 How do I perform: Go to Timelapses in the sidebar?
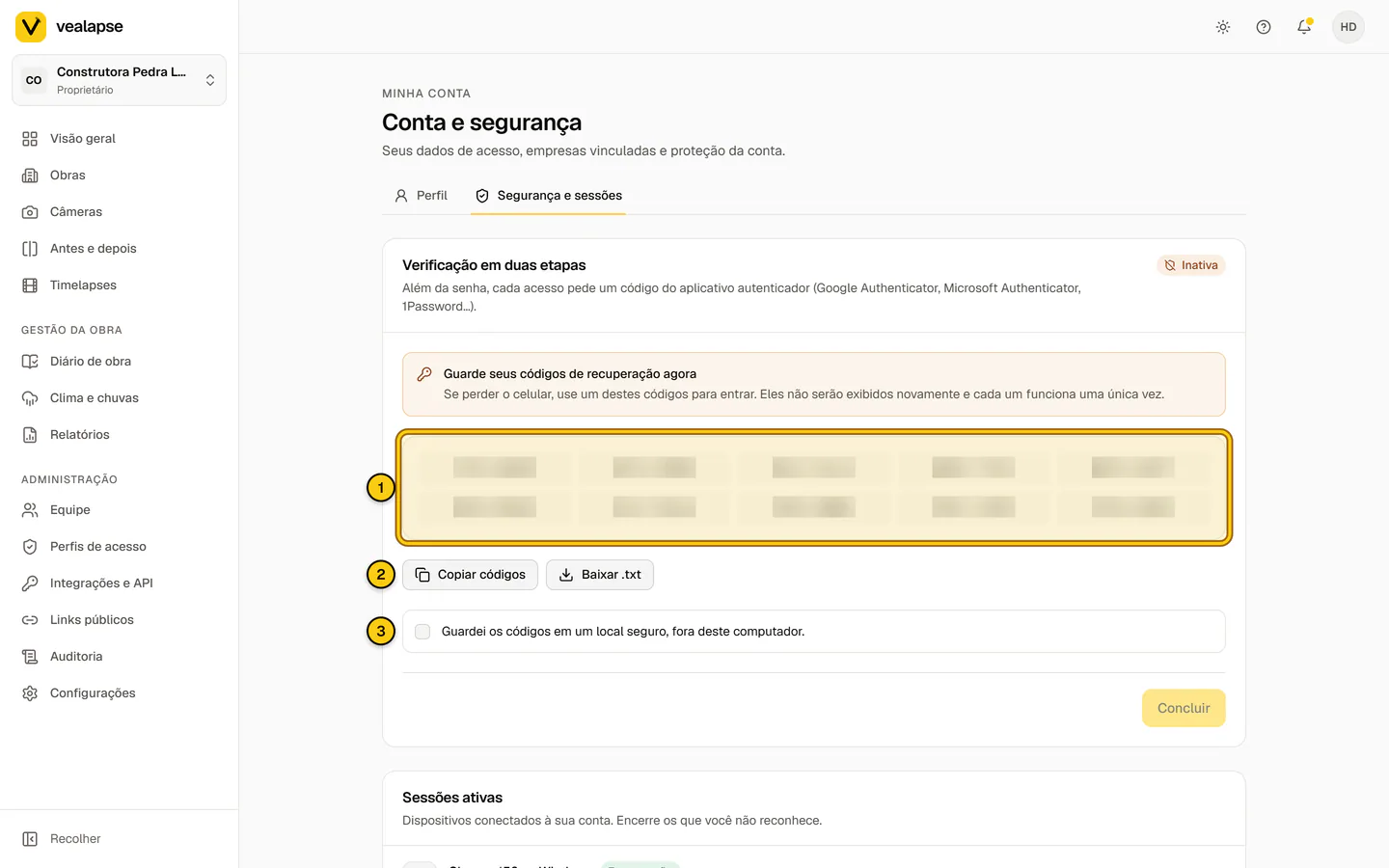point(119,285)
